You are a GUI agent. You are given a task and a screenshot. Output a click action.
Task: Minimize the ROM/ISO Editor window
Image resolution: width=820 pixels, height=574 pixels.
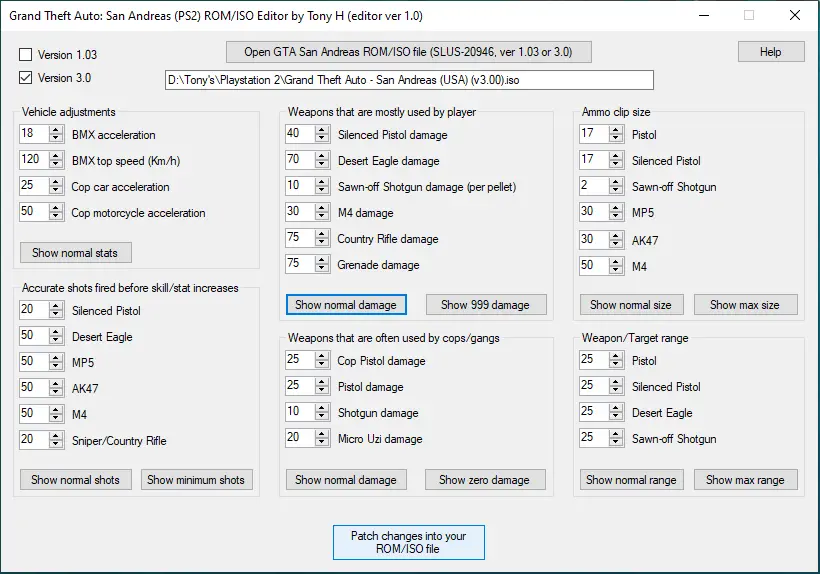[704, 15]
